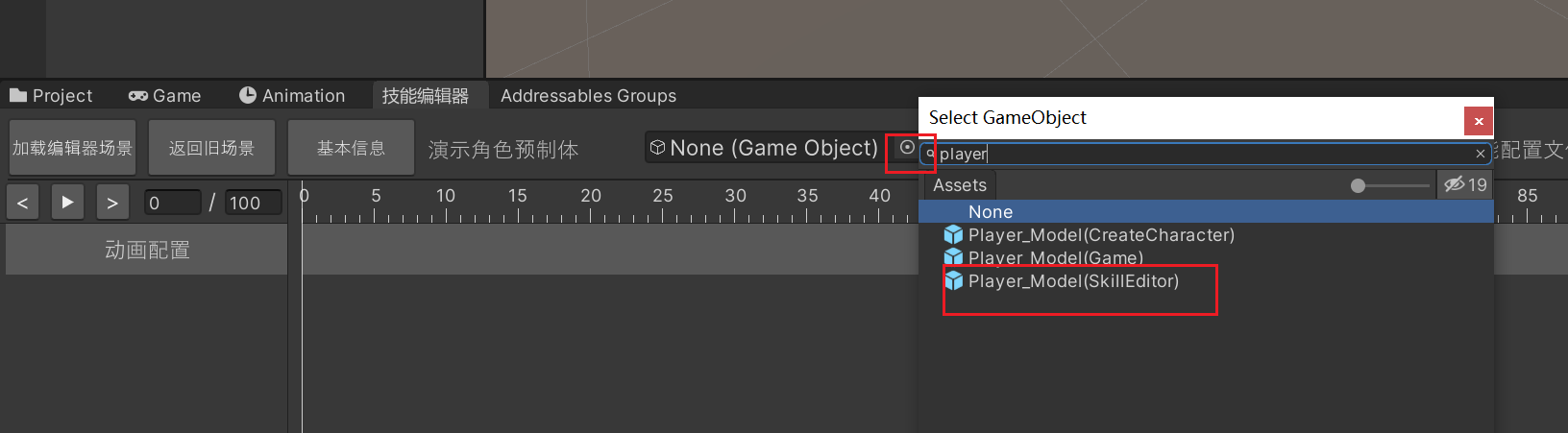Viewport: 1568px width, 433px height.
Task: Open the 基本信息 button
Action: (x=351, y=148)
